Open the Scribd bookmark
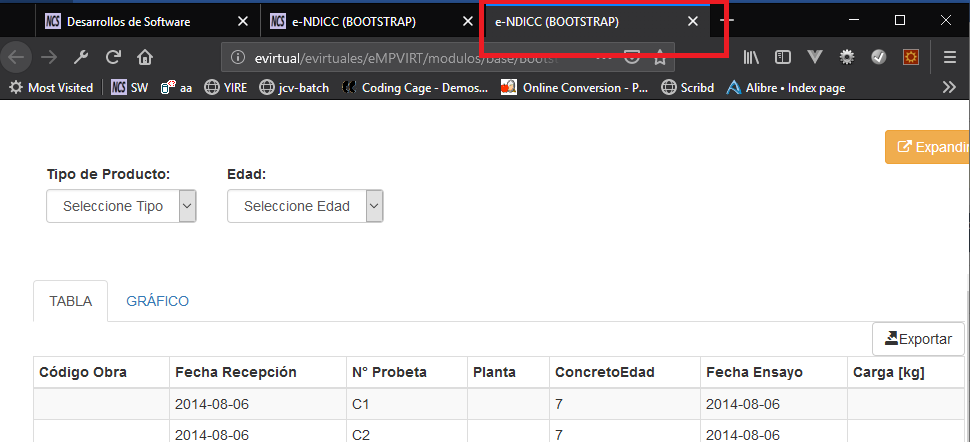 click(x=688, y=88)
